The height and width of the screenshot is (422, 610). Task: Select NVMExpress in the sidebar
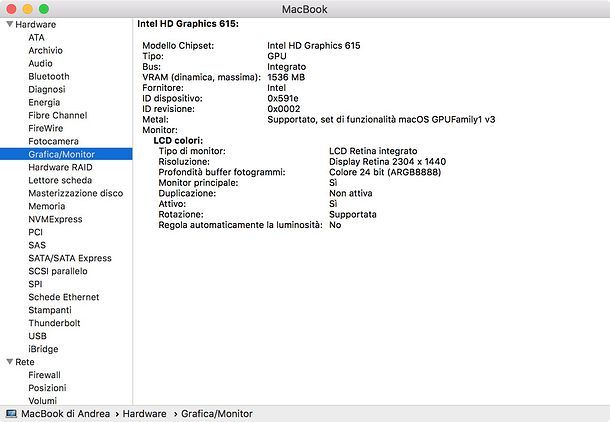tap(55, 219)
